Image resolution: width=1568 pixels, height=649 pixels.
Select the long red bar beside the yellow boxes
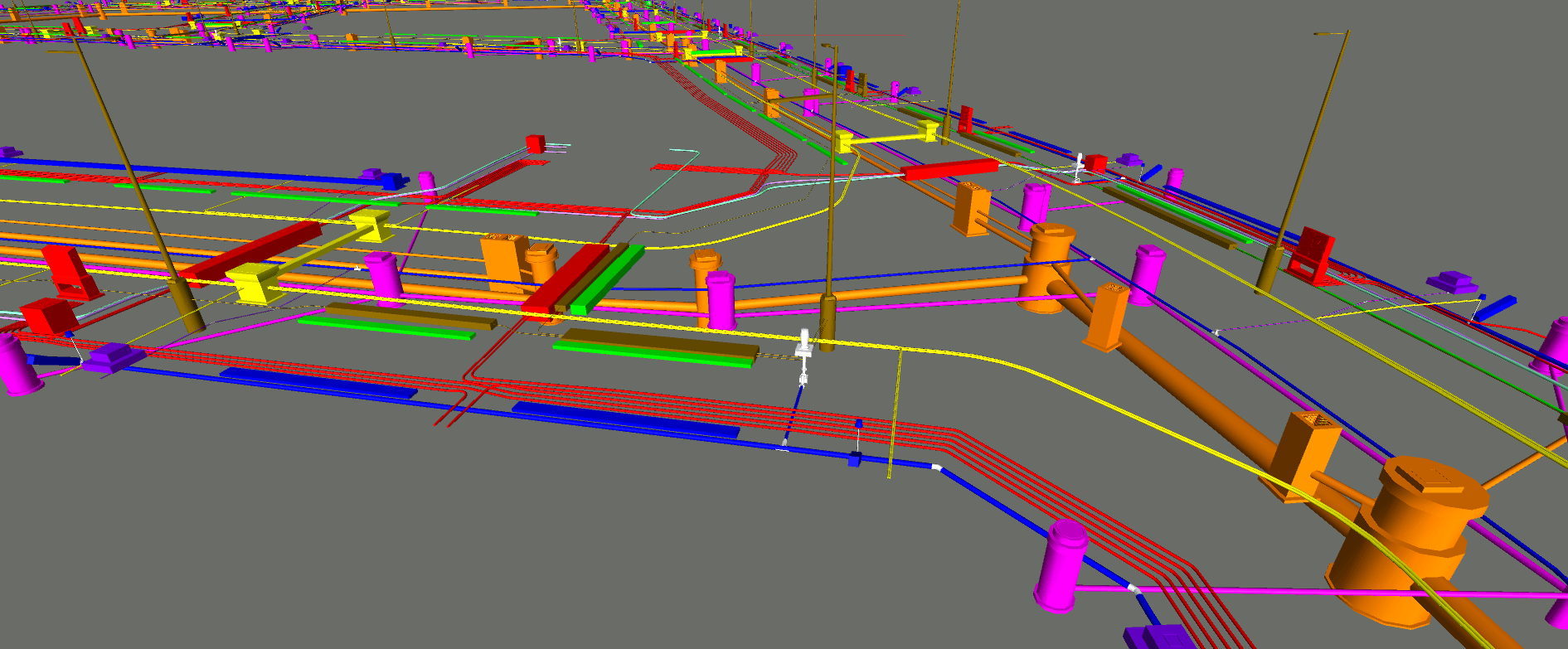pyautogui.click(x=949, y=170)
